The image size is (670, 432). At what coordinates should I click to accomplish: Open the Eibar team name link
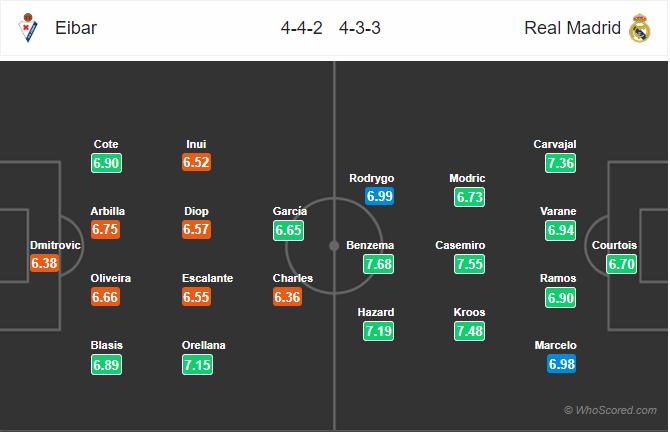tap(76, 28)
